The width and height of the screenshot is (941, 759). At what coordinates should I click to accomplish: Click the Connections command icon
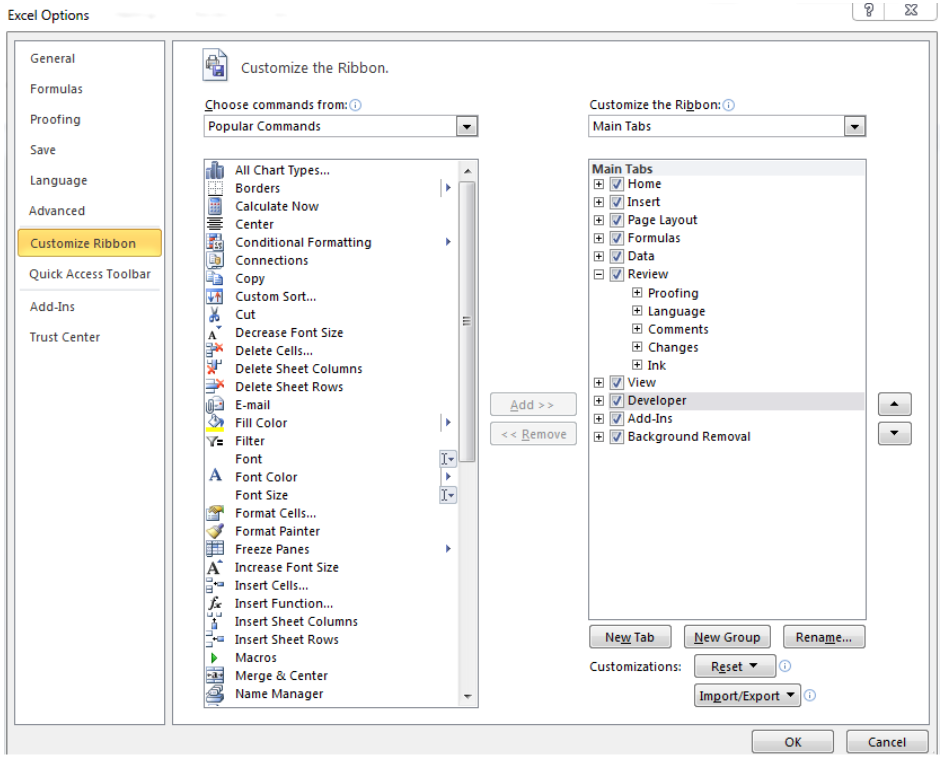[x=215, y=260]
